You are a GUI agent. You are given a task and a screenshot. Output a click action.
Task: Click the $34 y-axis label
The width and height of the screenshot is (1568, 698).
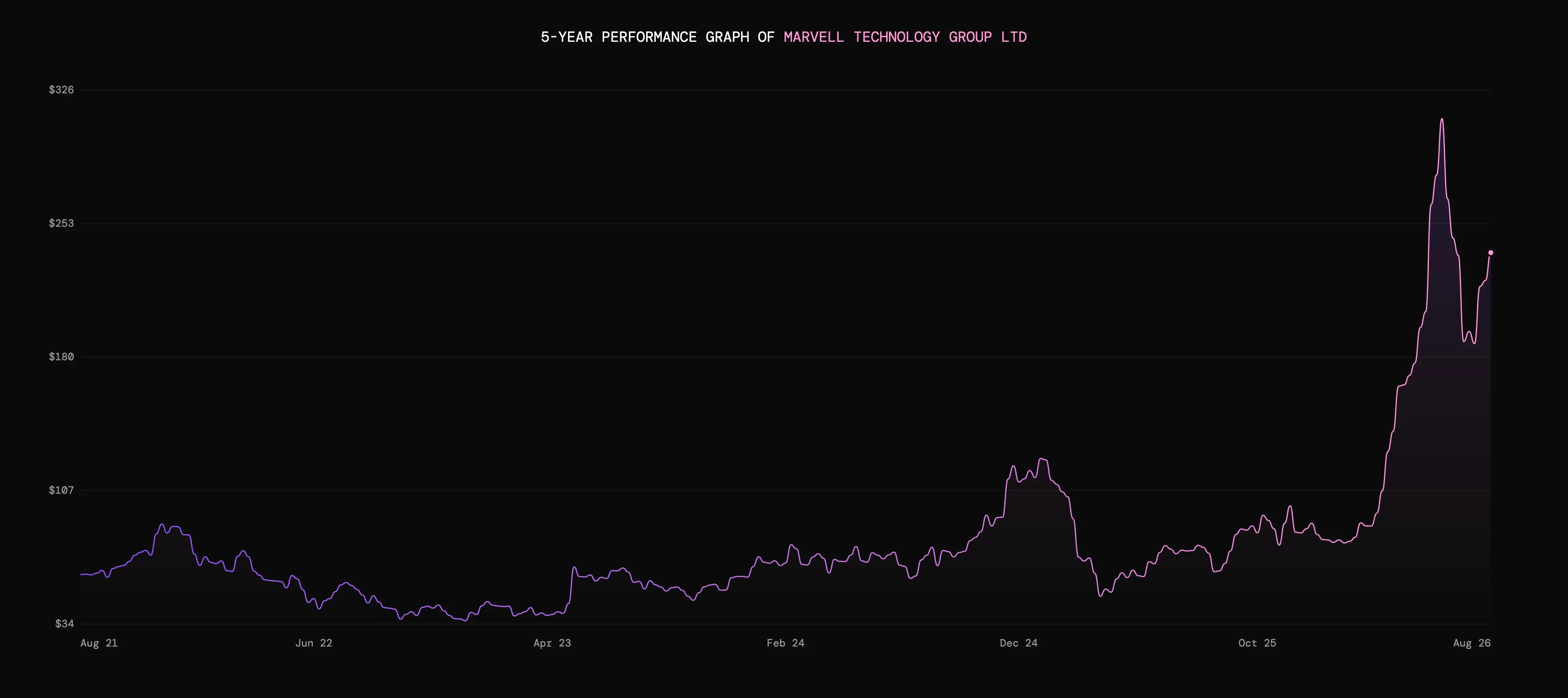pos(64,624)
